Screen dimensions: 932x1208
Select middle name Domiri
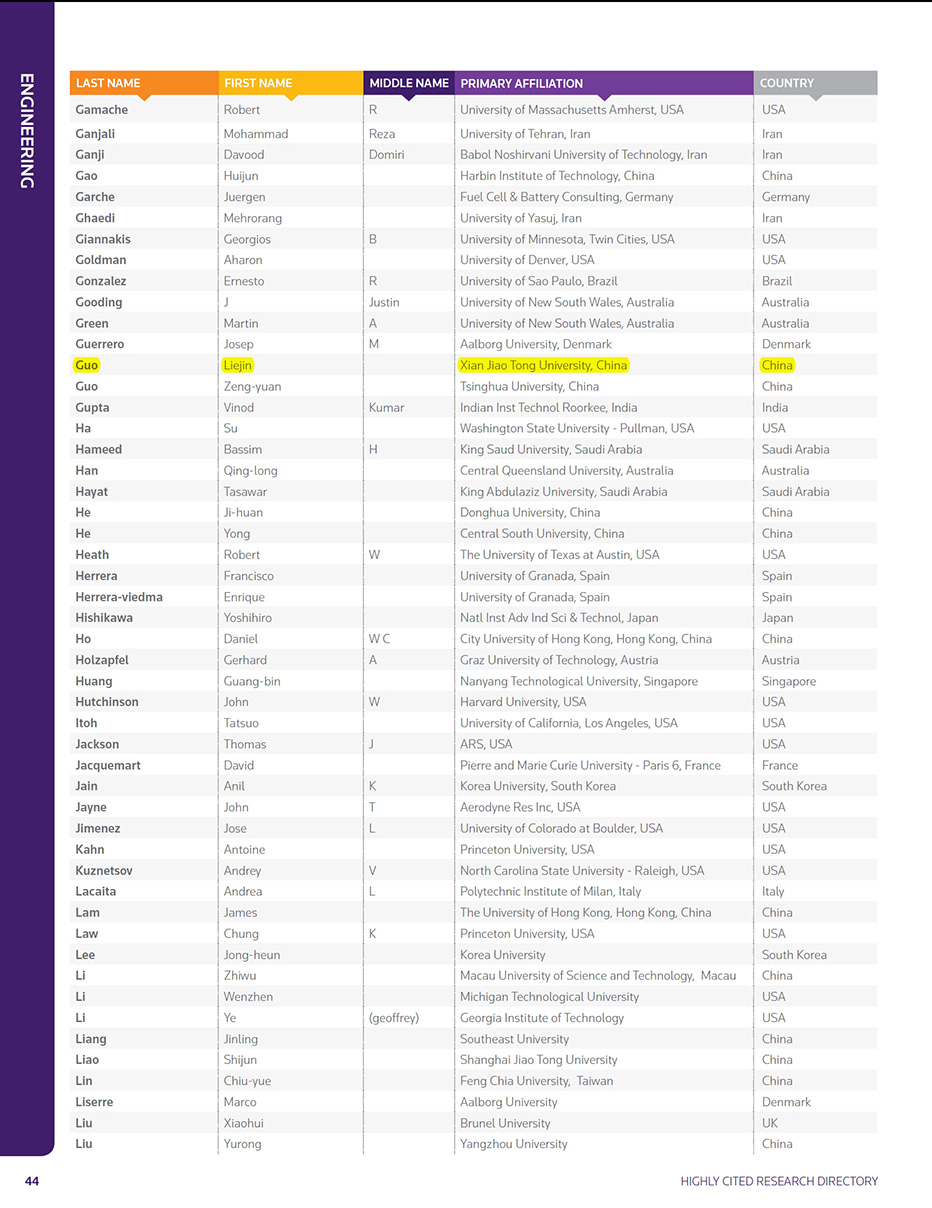point(386,155)
